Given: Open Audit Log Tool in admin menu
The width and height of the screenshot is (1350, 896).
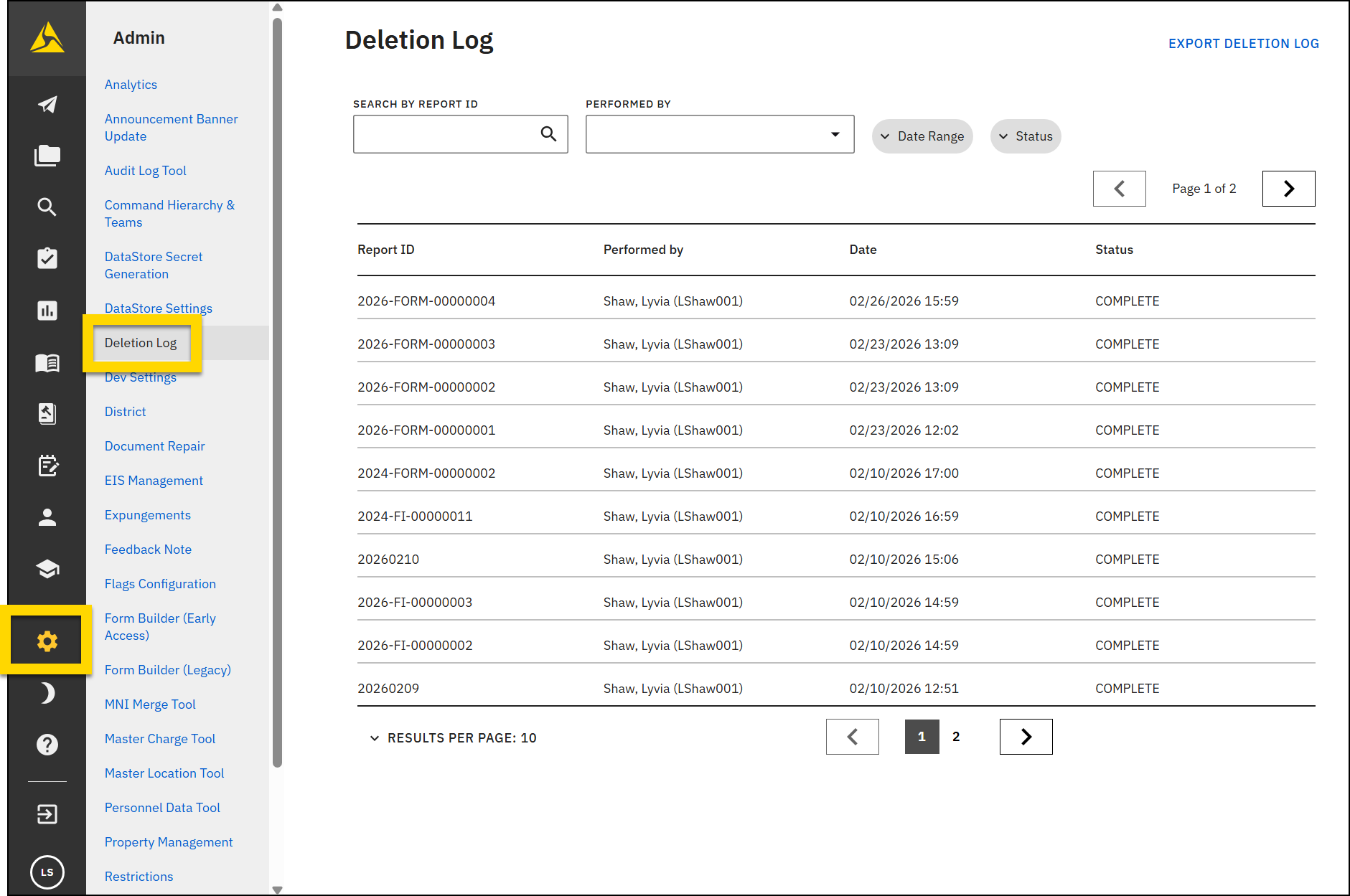Looking at the screenshot, I should click(x=146, y=171).
